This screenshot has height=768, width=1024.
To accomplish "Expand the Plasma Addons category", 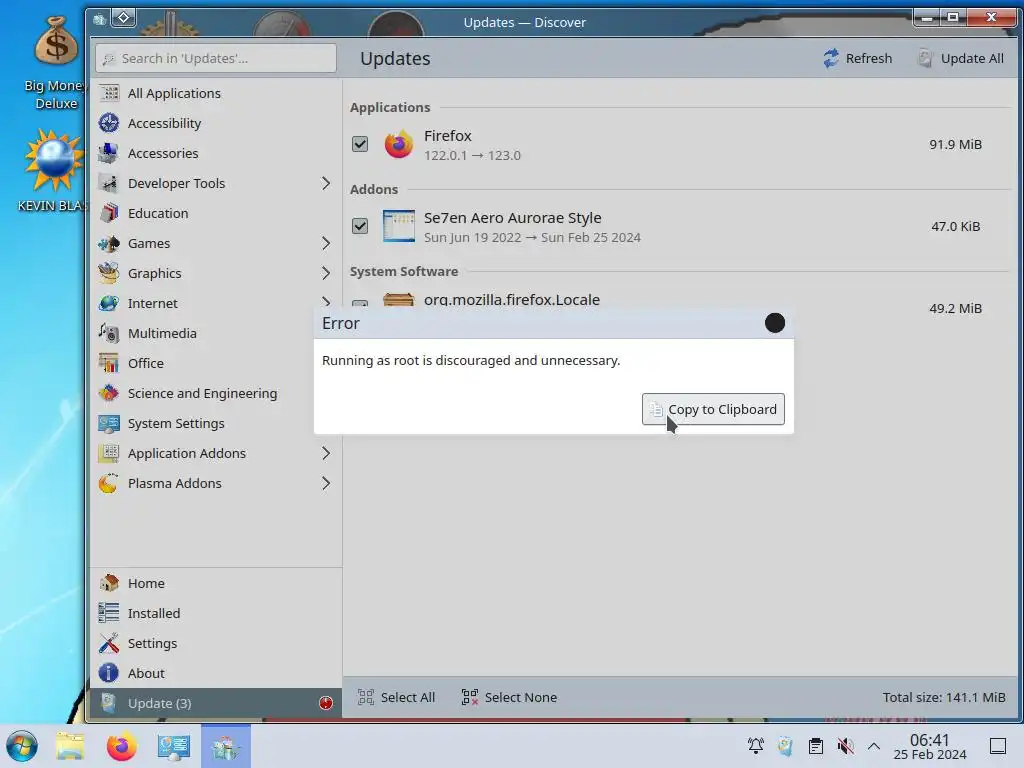I will coord(325,484).
